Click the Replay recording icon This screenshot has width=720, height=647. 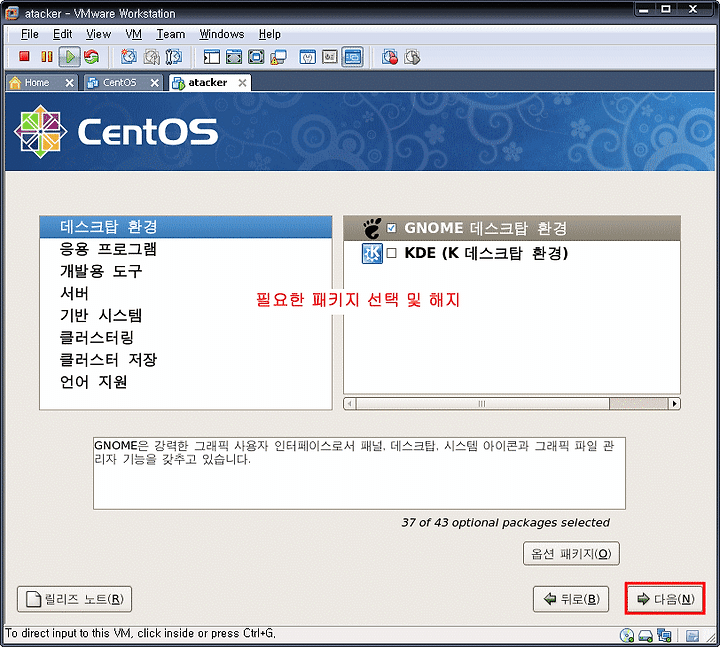click(412, 57)
